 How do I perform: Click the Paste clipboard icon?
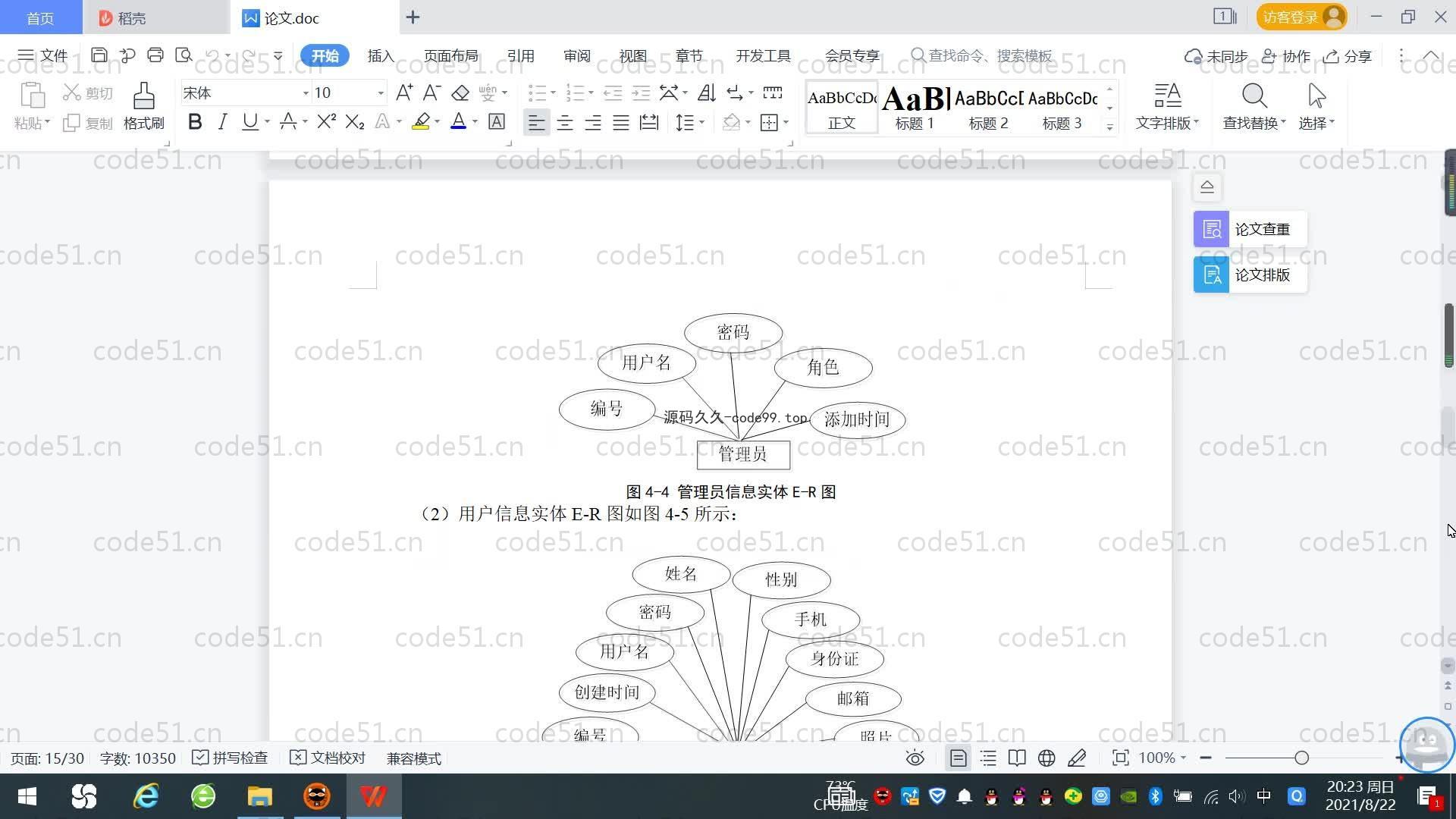[x=32, y=96]
